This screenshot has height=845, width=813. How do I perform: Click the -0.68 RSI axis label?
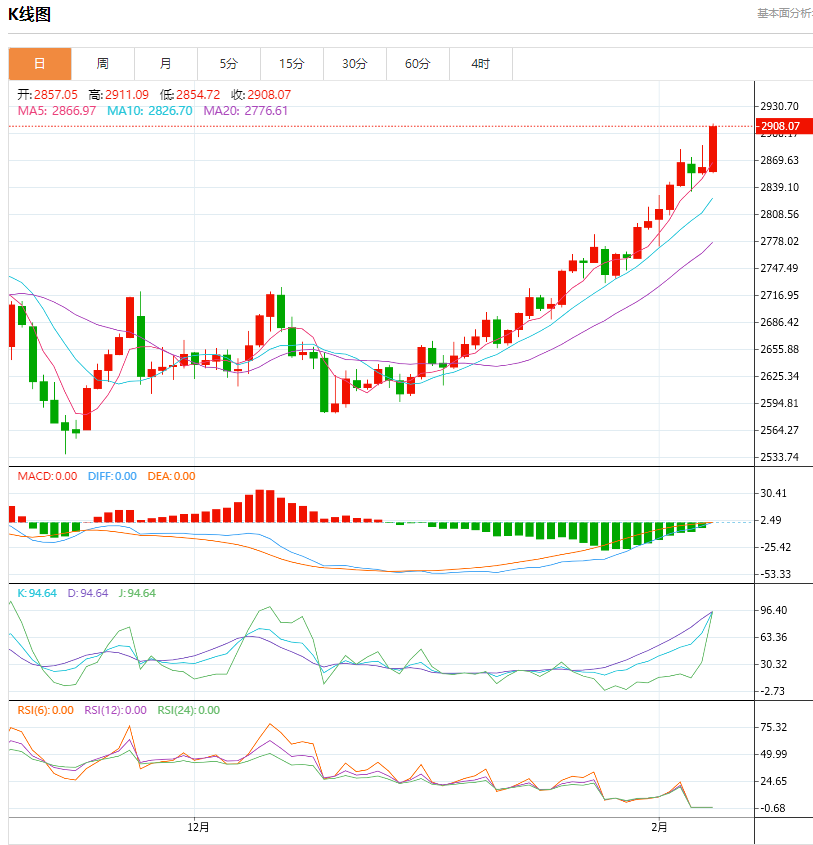[x=773, y=808]
